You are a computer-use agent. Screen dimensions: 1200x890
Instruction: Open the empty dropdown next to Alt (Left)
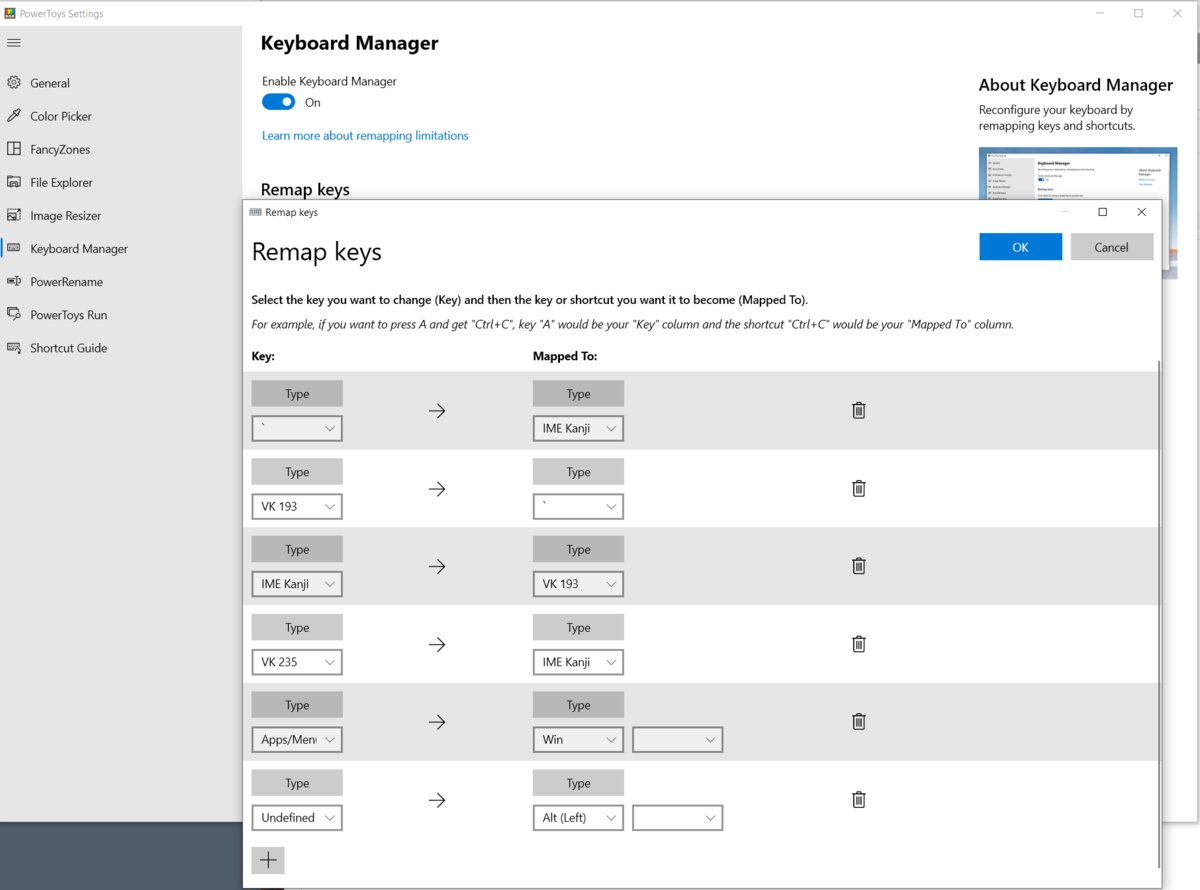click(677, 818)
